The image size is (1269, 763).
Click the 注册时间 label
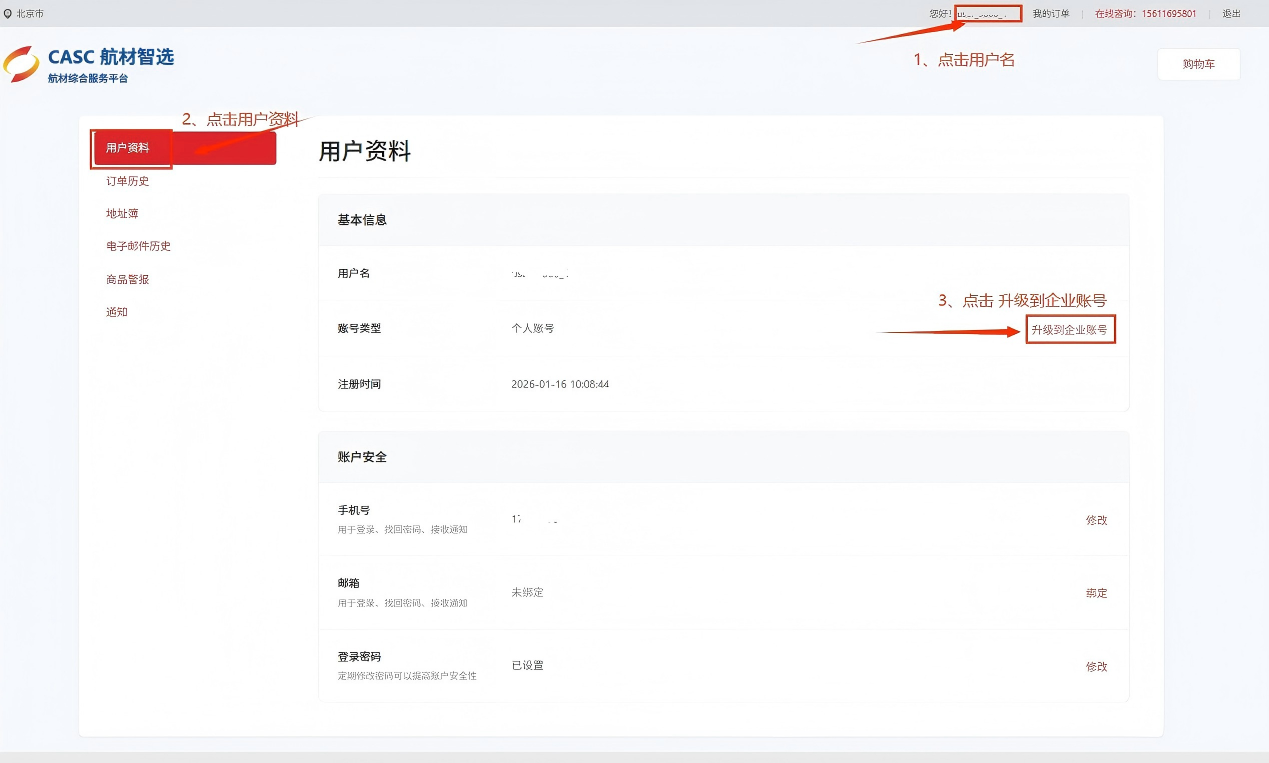359,384
